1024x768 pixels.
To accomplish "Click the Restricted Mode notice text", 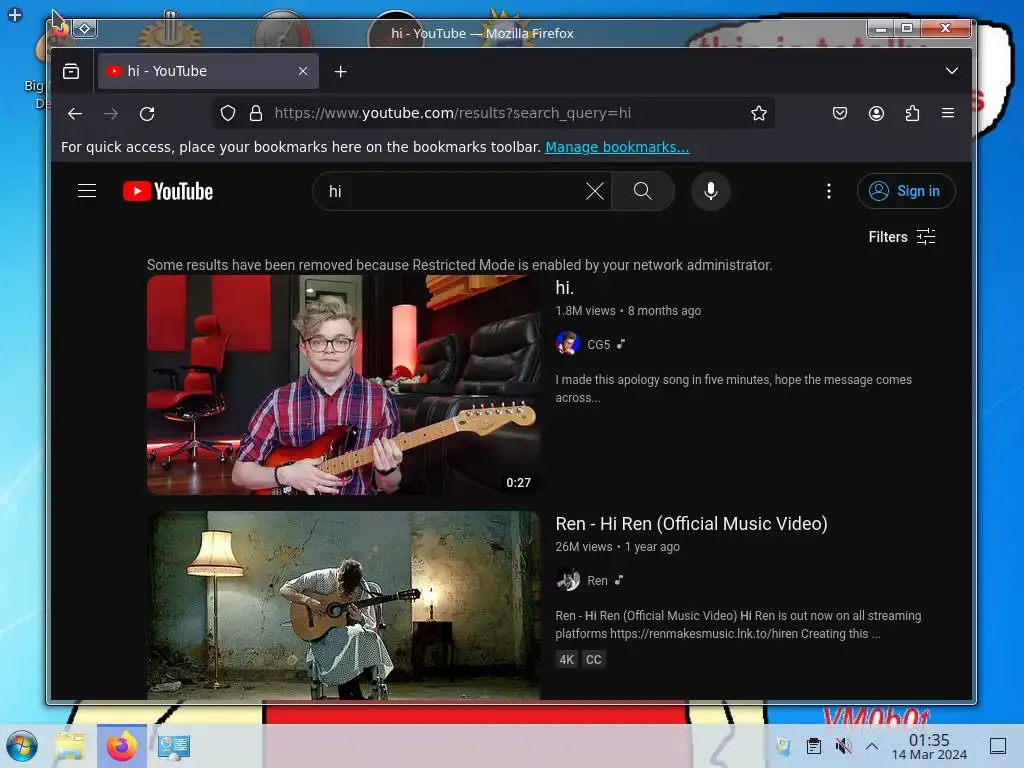I will pyautogui.click(x=459, y=265).
